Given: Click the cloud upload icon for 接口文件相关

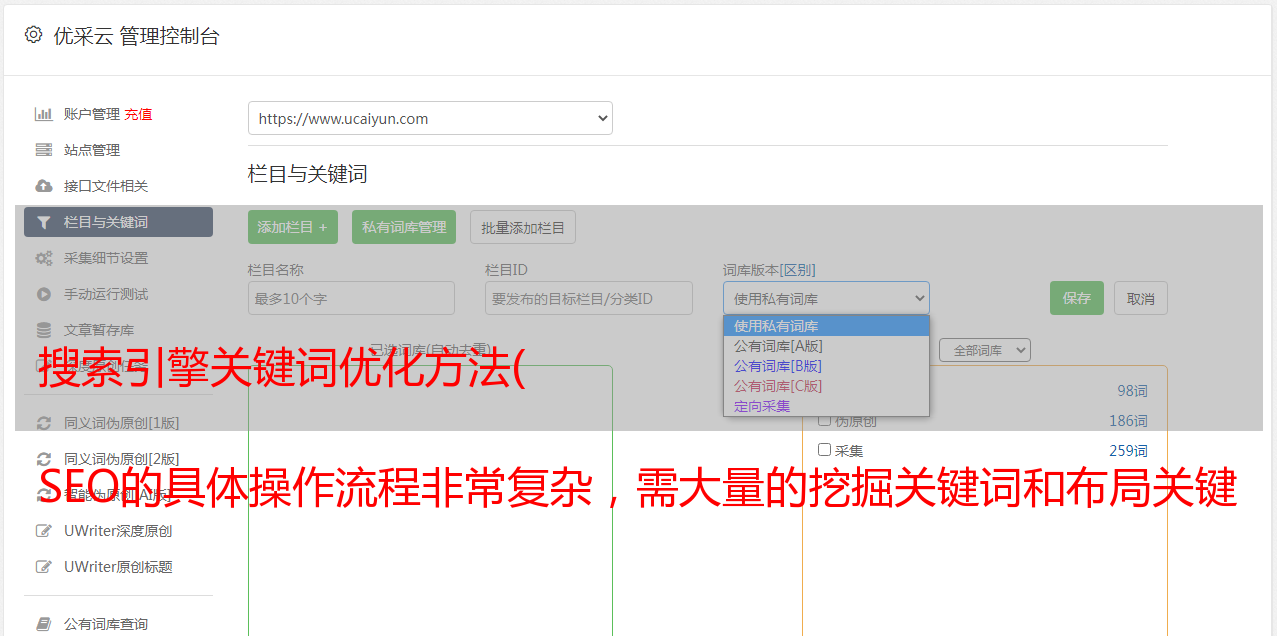Looking at the screenshot, I should point(44,186).
